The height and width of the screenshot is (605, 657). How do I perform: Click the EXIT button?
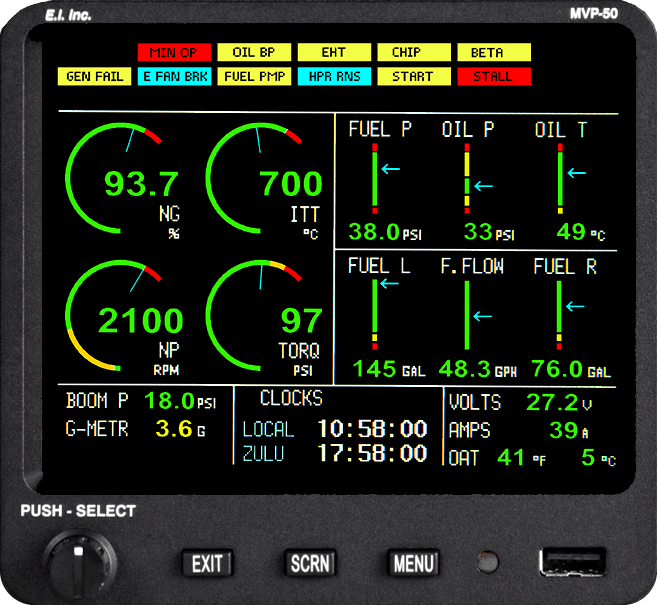click(x=207, y=563)
